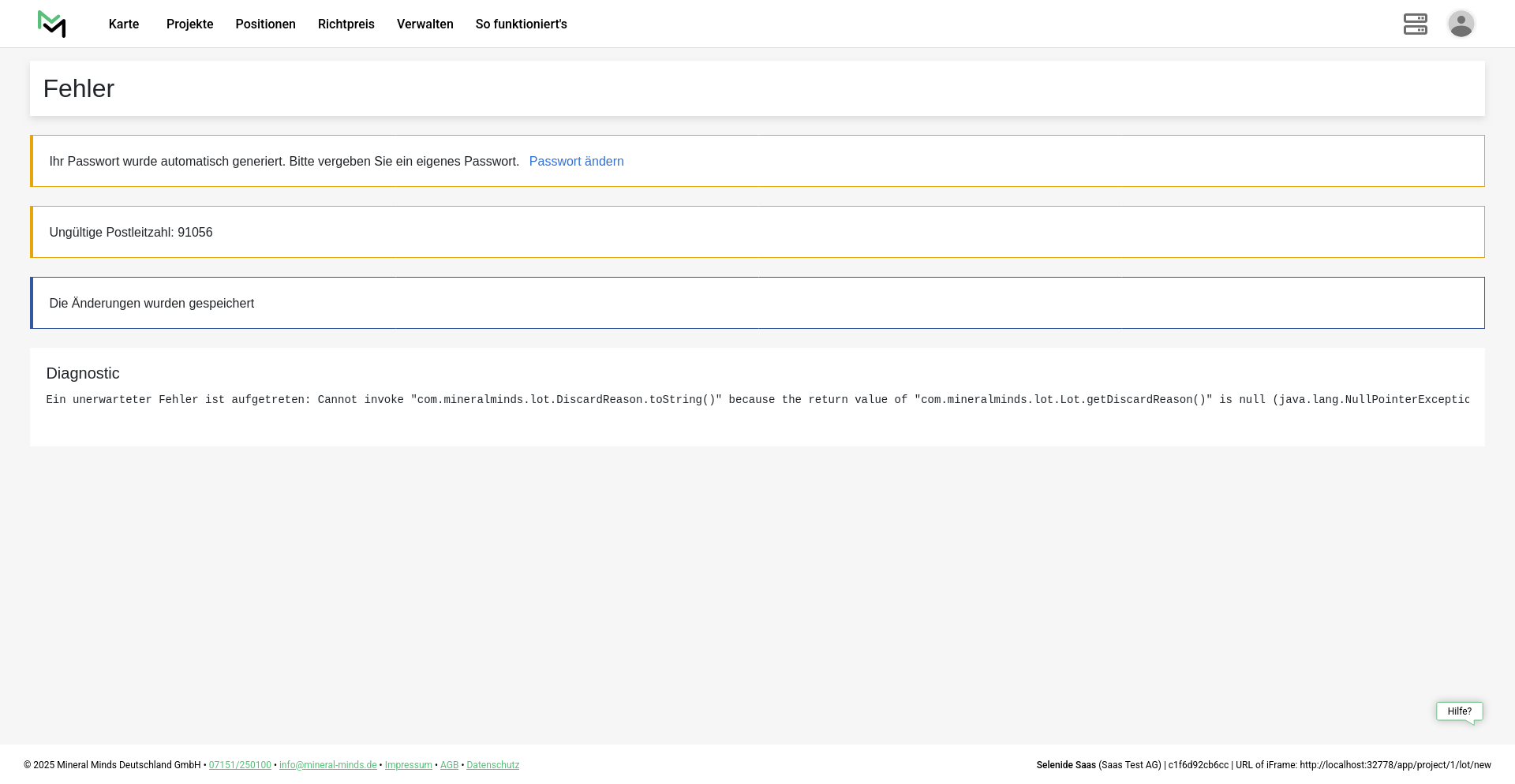
Task: Open the user profile avatar
Action: 1461,24
